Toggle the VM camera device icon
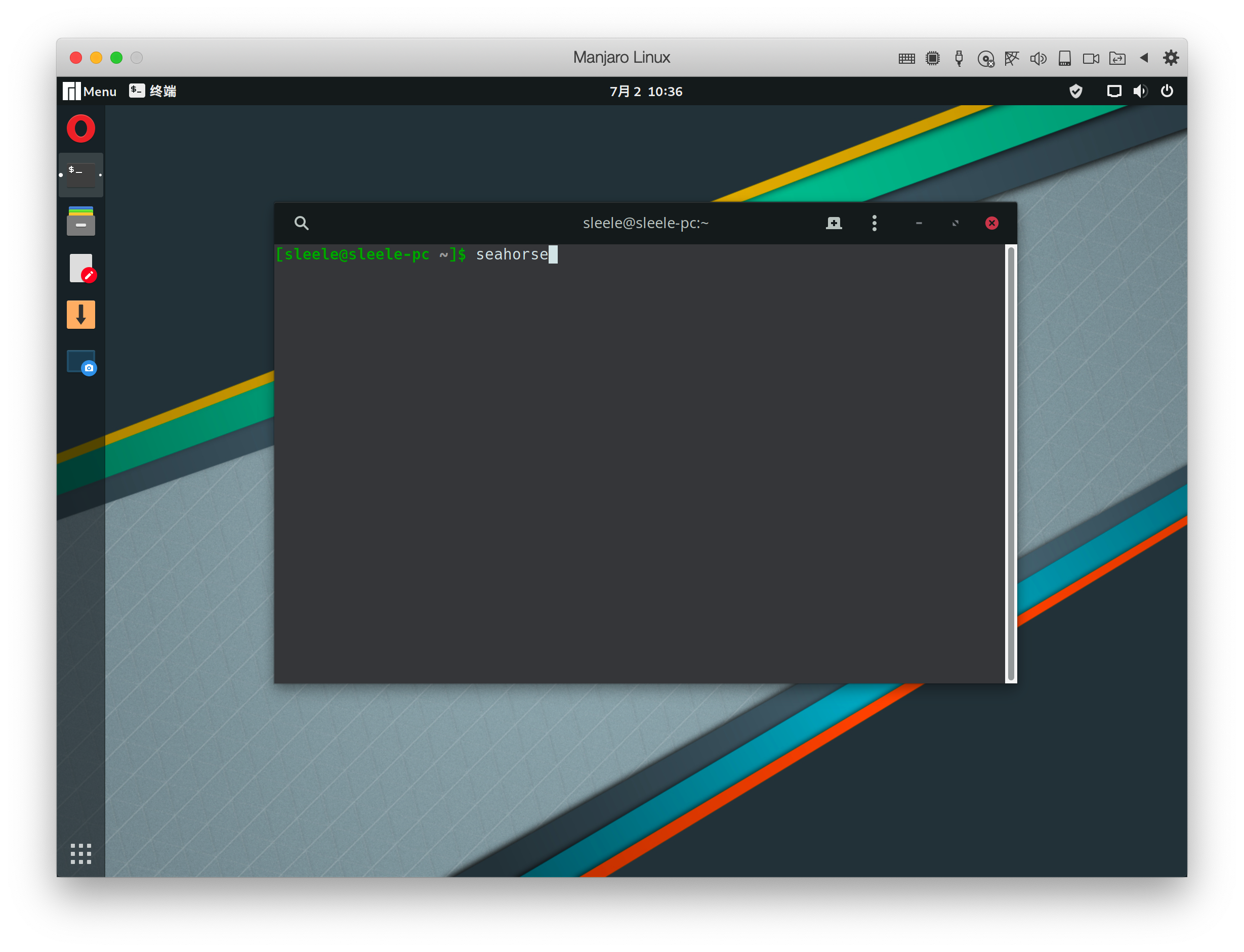Image resolution: width=1244 pixels, height=952 pixels. pos(1090,58)
